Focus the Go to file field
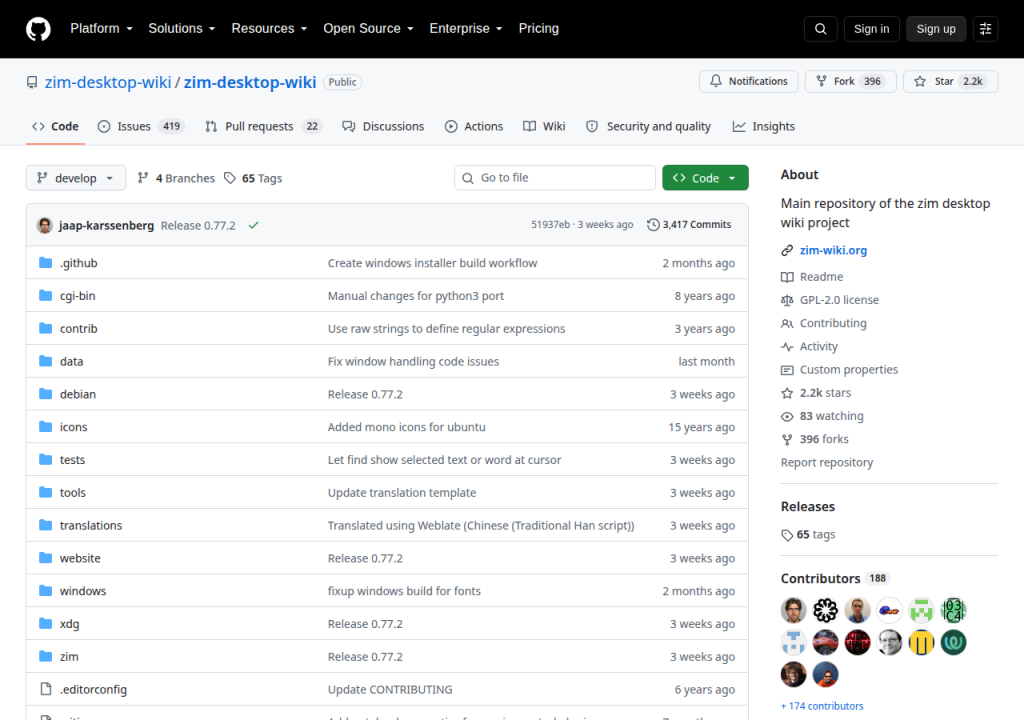The height and width of the screenshot is (720, 1024). pos(554,178)
